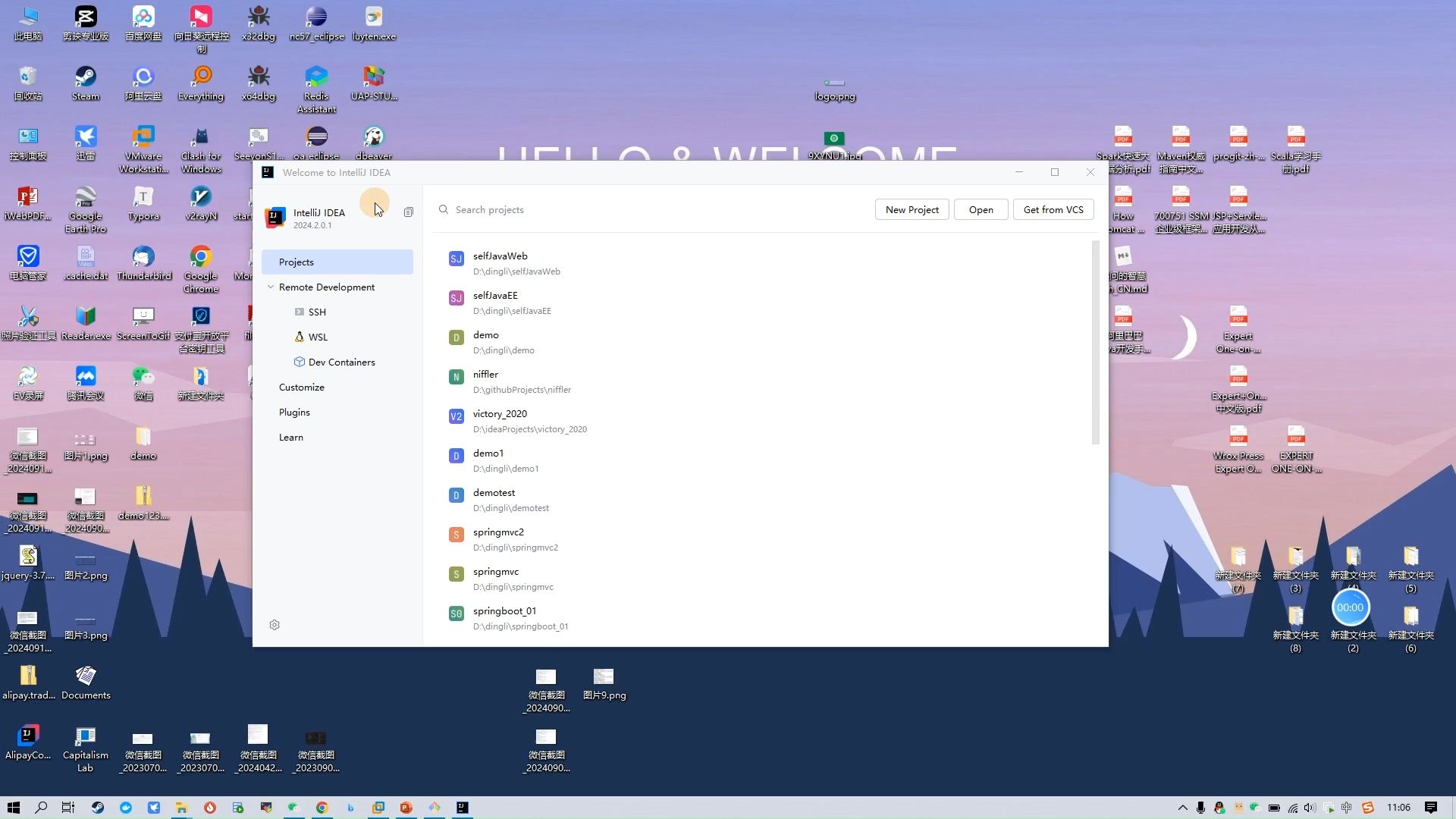The width and height of the screenshot is (1456, 819).
Task: Click IntelliJ IDEA icon in taskbar
Action: click(463, 808)
